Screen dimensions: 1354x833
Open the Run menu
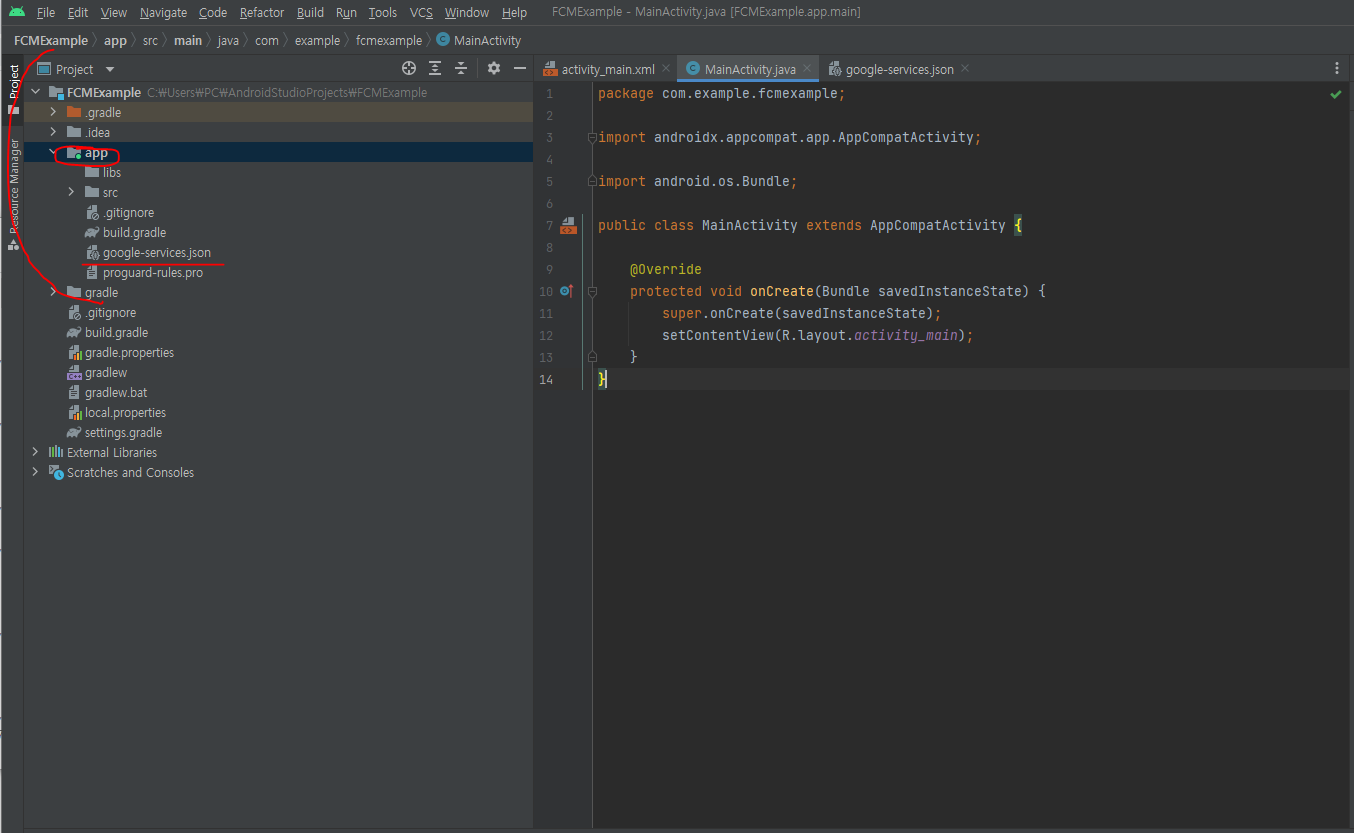tap(346, 12)
